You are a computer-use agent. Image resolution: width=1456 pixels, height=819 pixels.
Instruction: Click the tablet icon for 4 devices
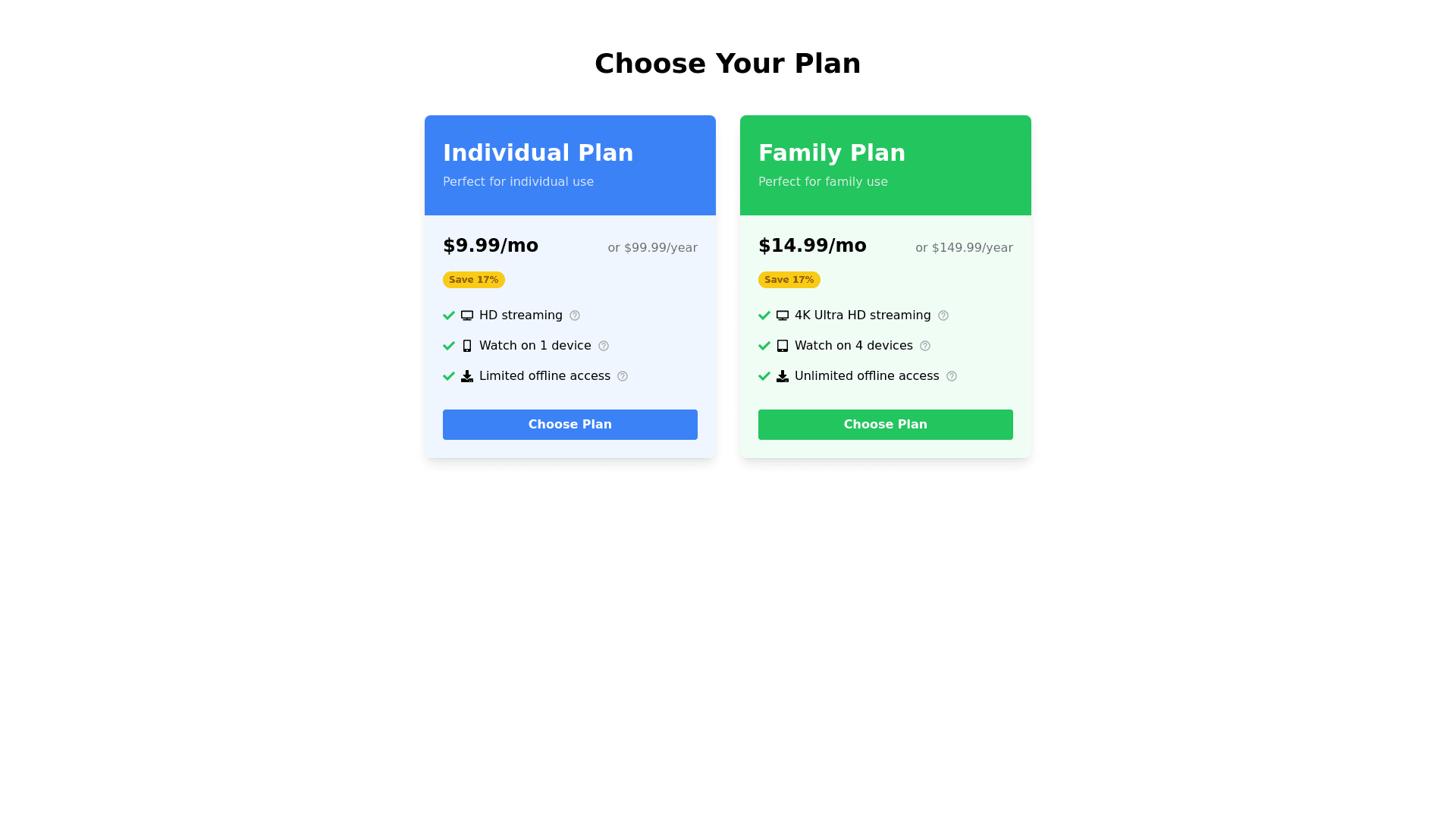pyautogui.click(x=782, y=346)
